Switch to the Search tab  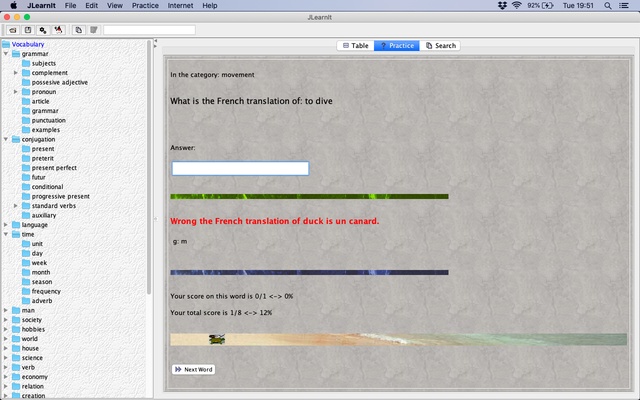click(x=440, y=45)
